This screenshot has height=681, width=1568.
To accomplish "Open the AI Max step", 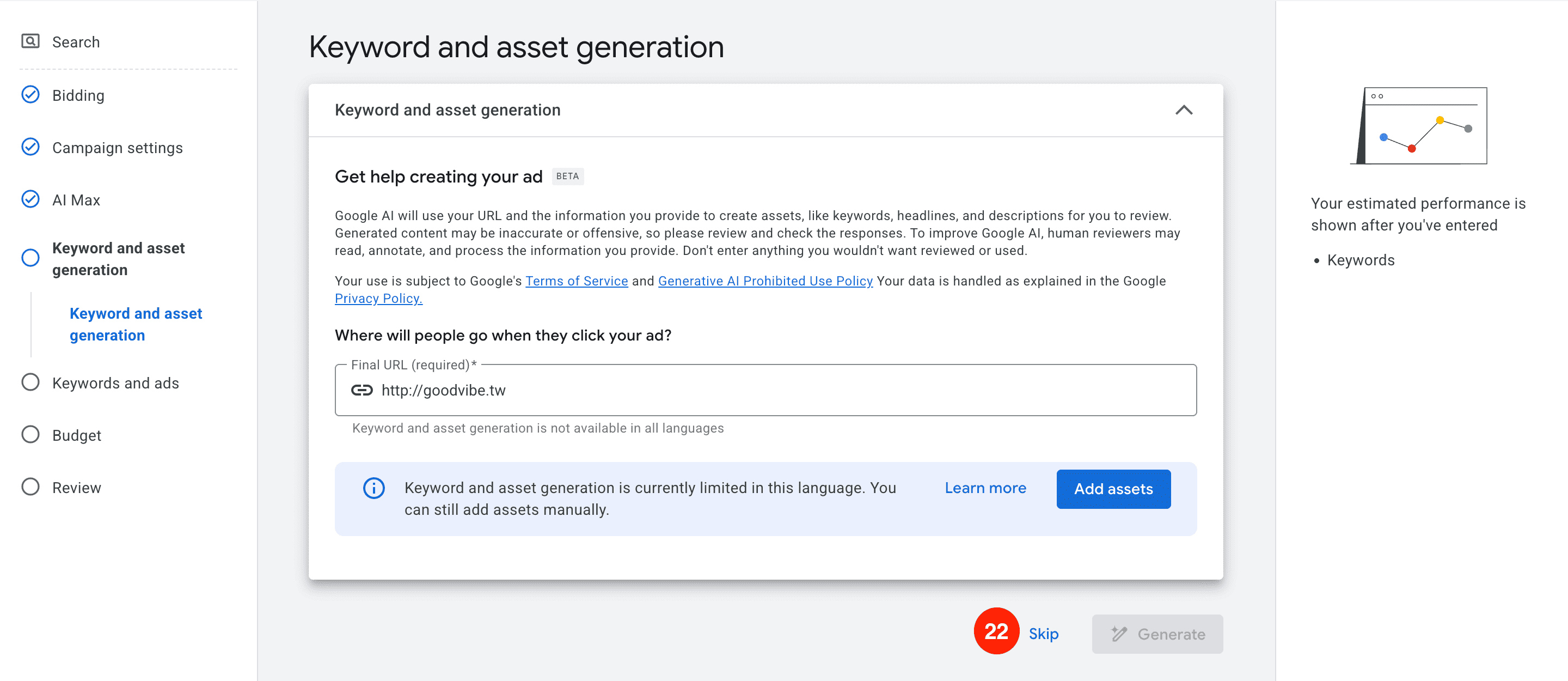I will point(76,200).
